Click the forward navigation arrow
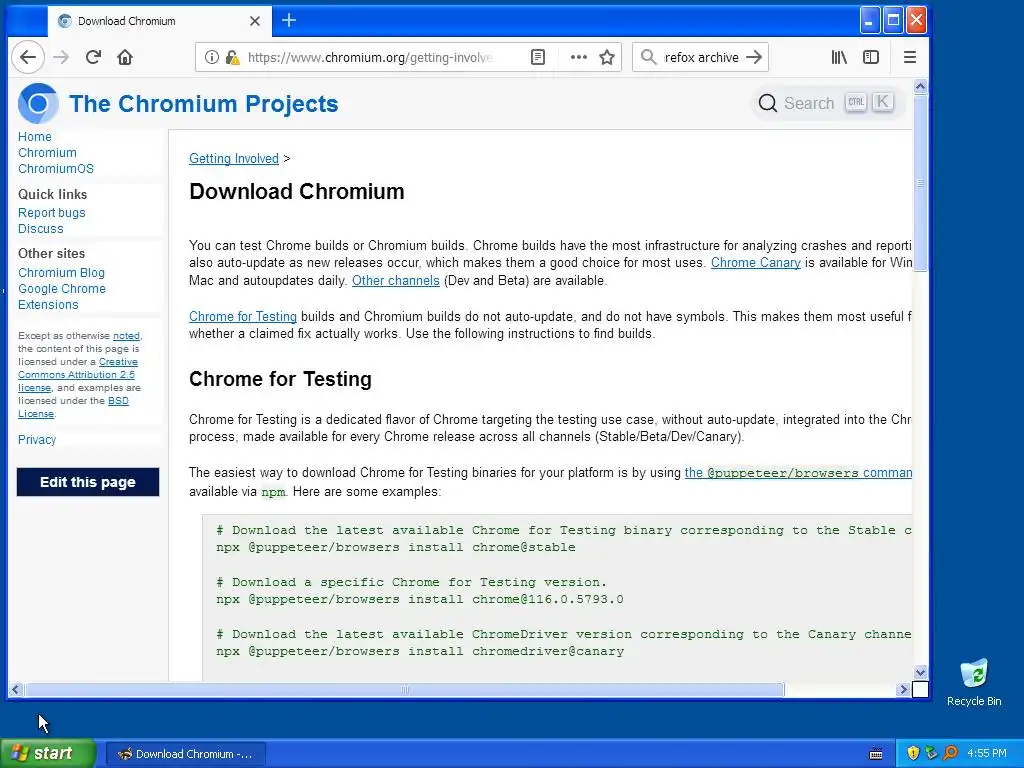This screenshot has width=1024, height=768. tap(61, 57)
